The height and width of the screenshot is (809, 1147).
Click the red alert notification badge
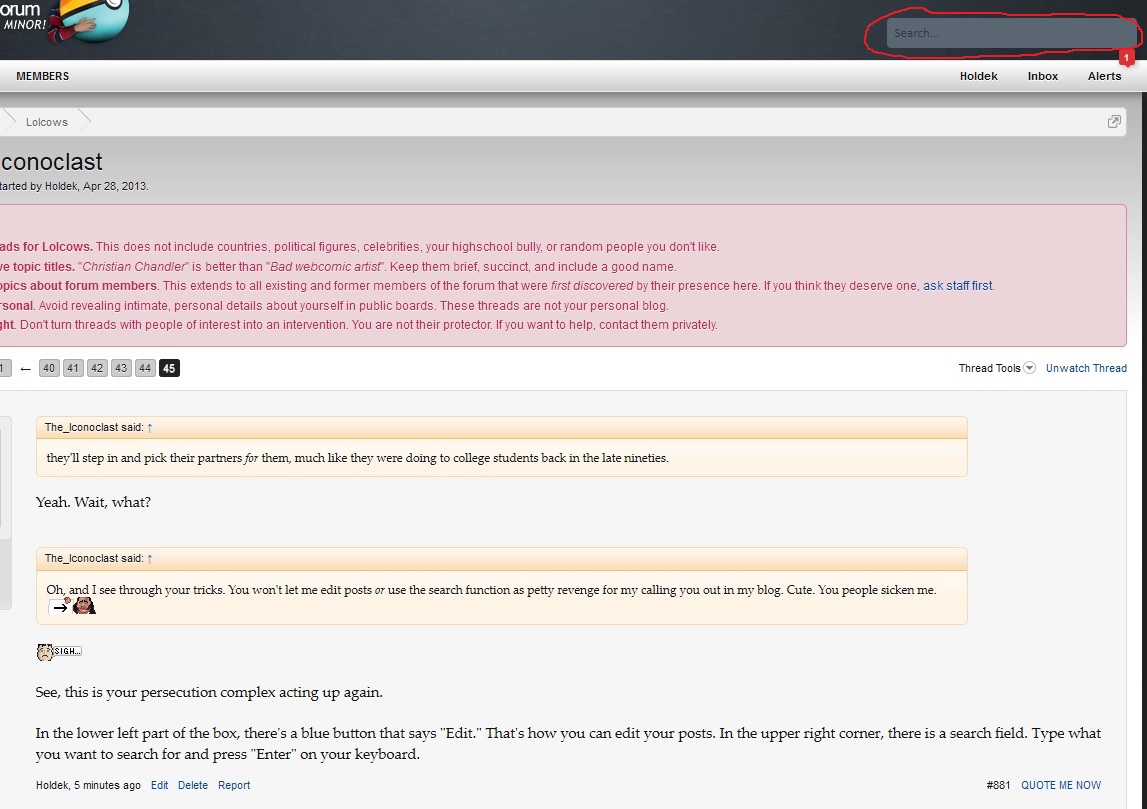coord(1127,57)
